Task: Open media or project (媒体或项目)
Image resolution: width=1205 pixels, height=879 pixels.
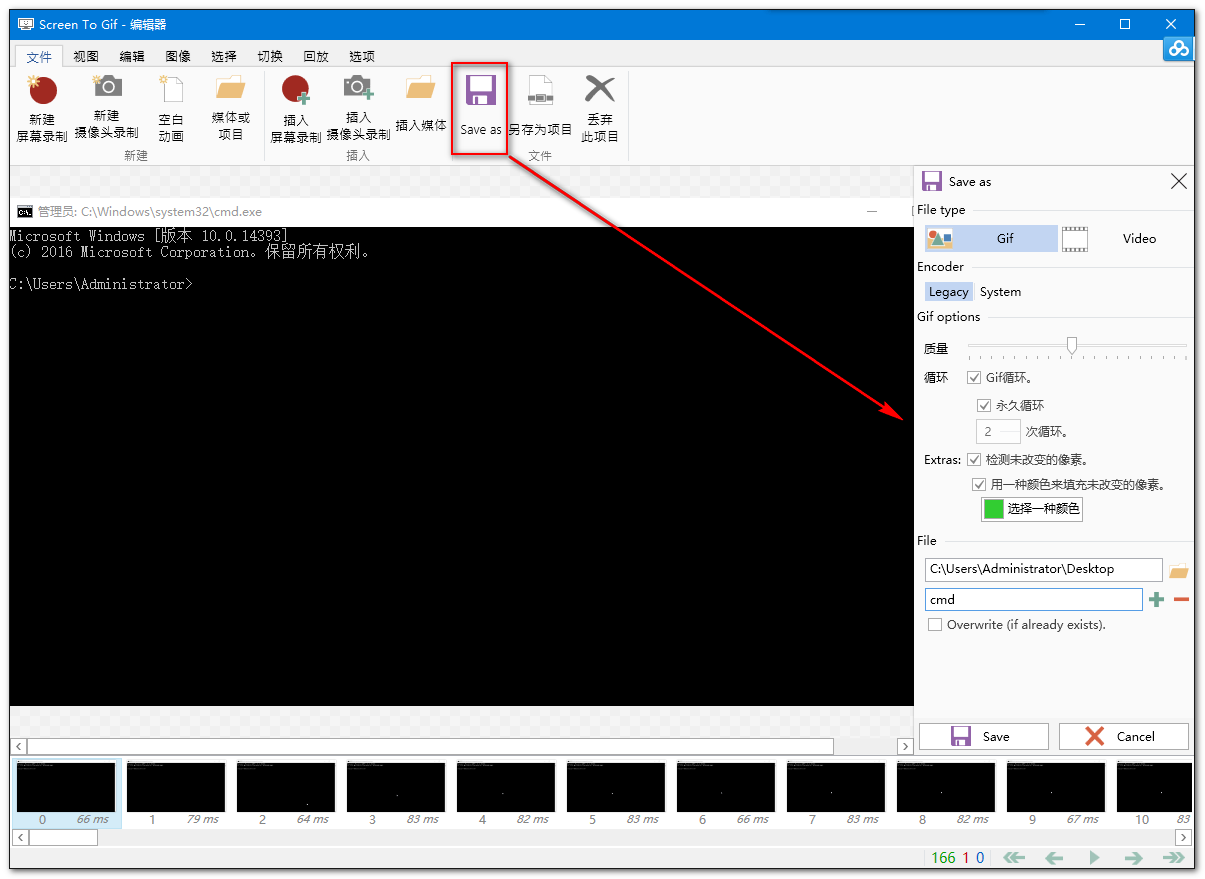Action: coord(231,109)
